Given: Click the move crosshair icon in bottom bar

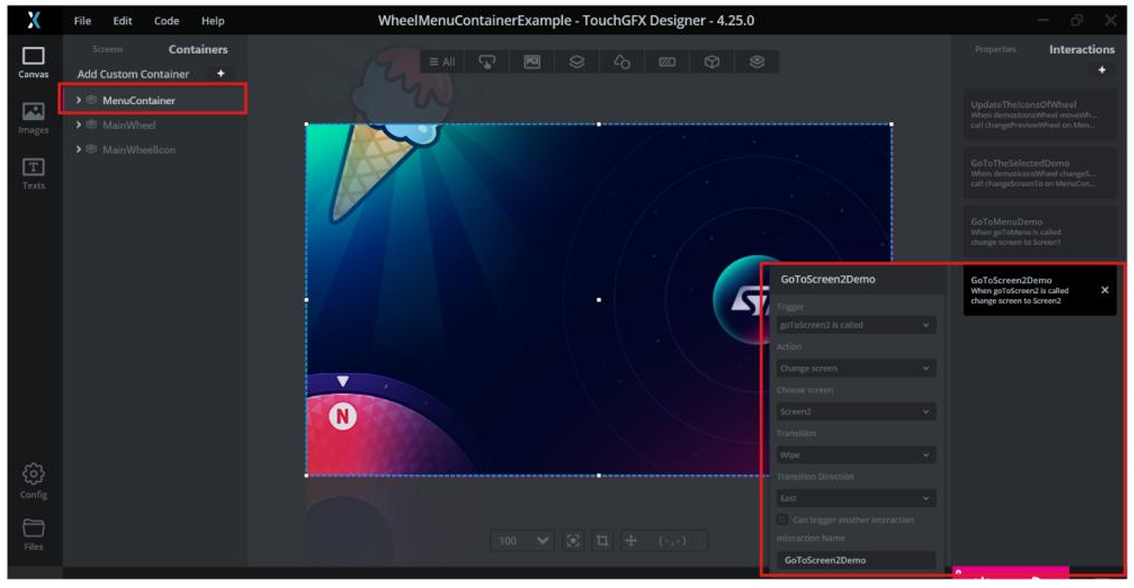Looking at the screenshot, I should click(x=631, y=540).
